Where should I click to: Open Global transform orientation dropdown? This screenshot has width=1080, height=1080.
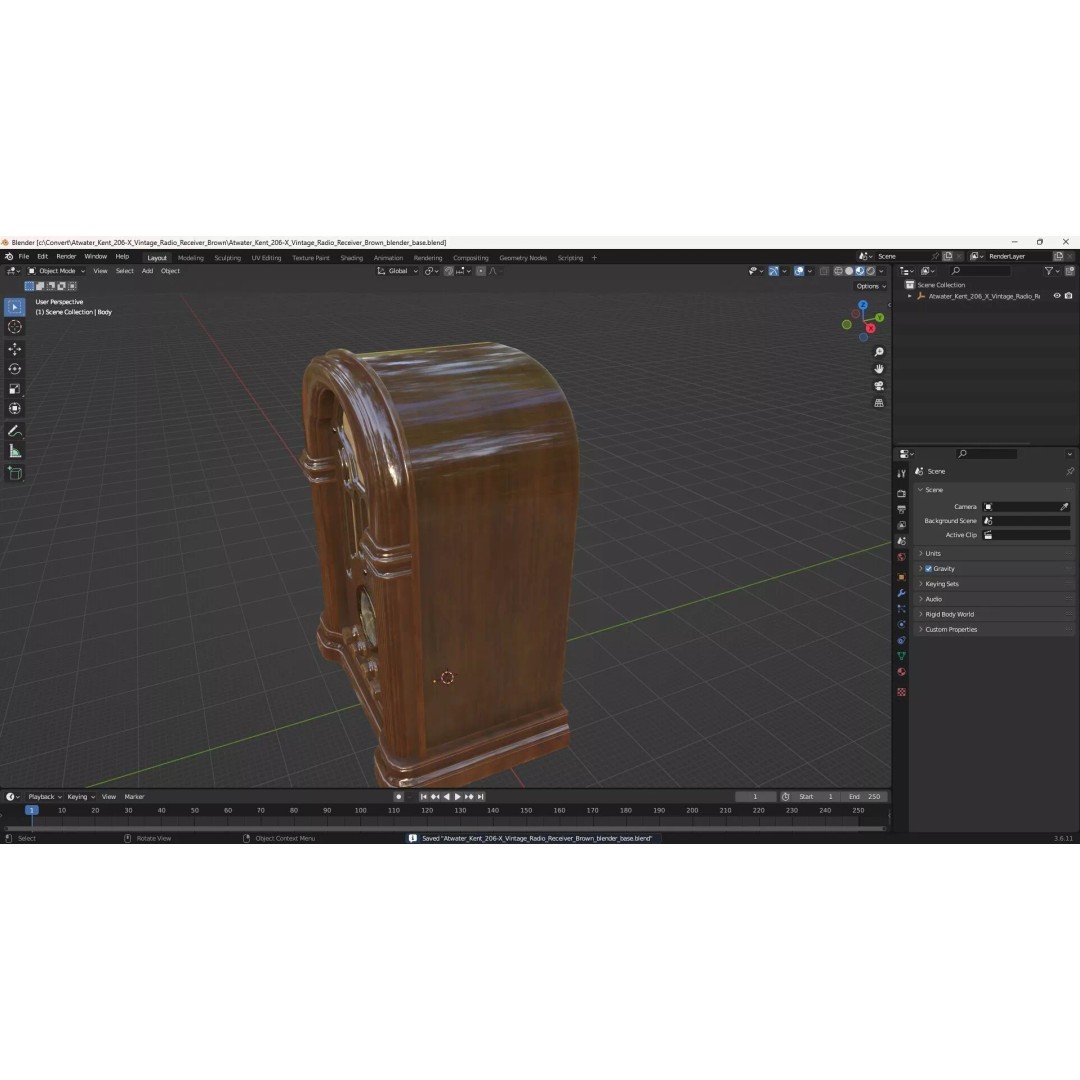coord(397,271)
